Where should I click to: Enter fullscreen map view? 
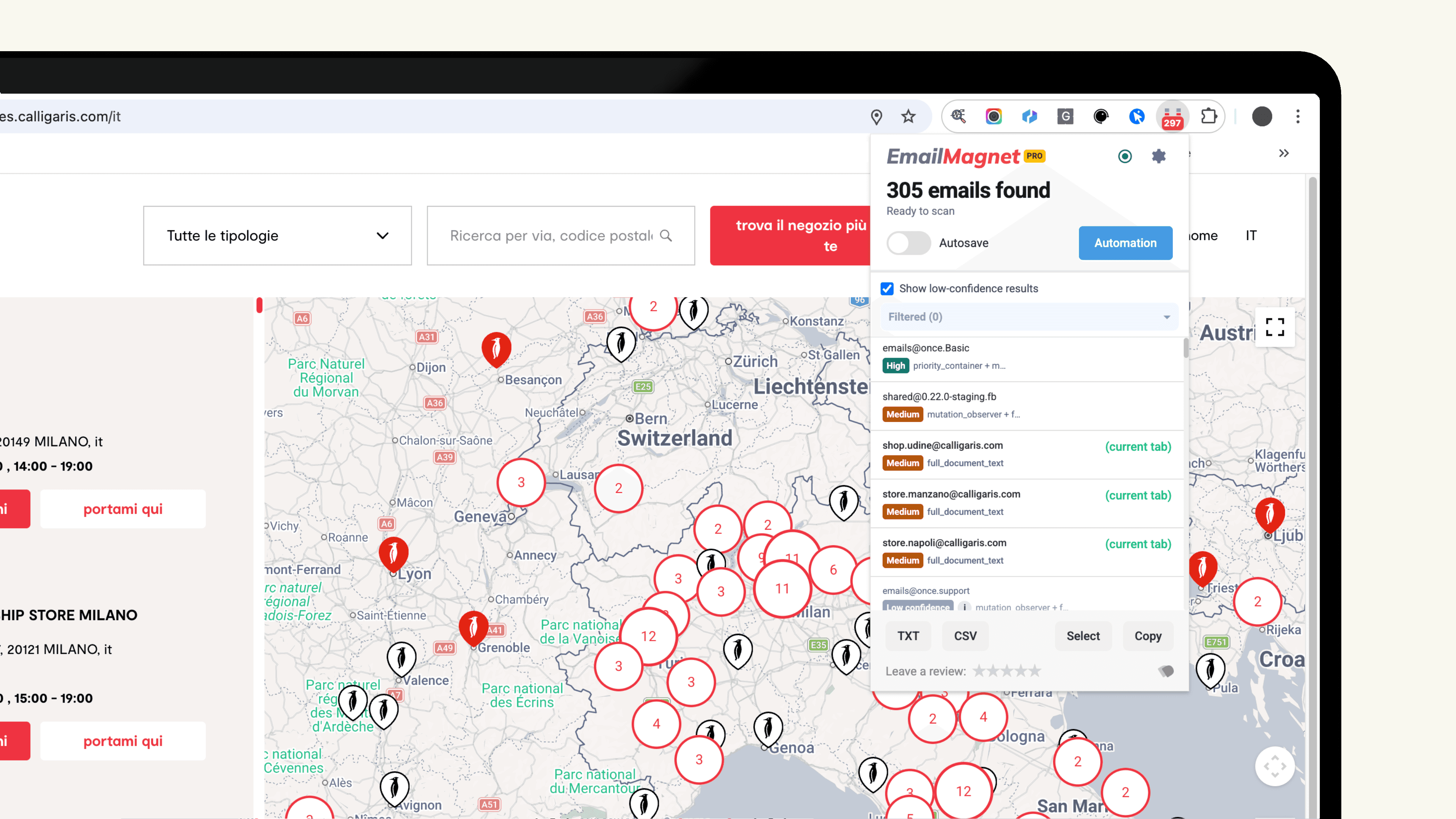click(1274, 327)
